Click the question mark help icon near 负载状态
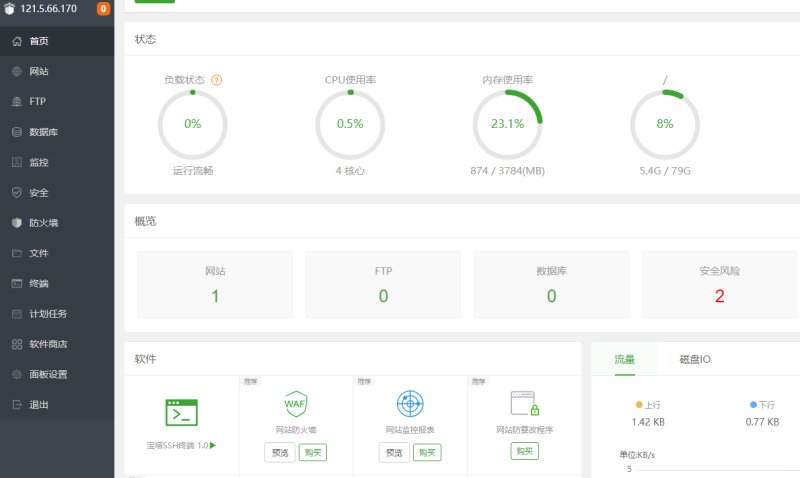The height and width of the screenshot is (478, 800). 216,80
